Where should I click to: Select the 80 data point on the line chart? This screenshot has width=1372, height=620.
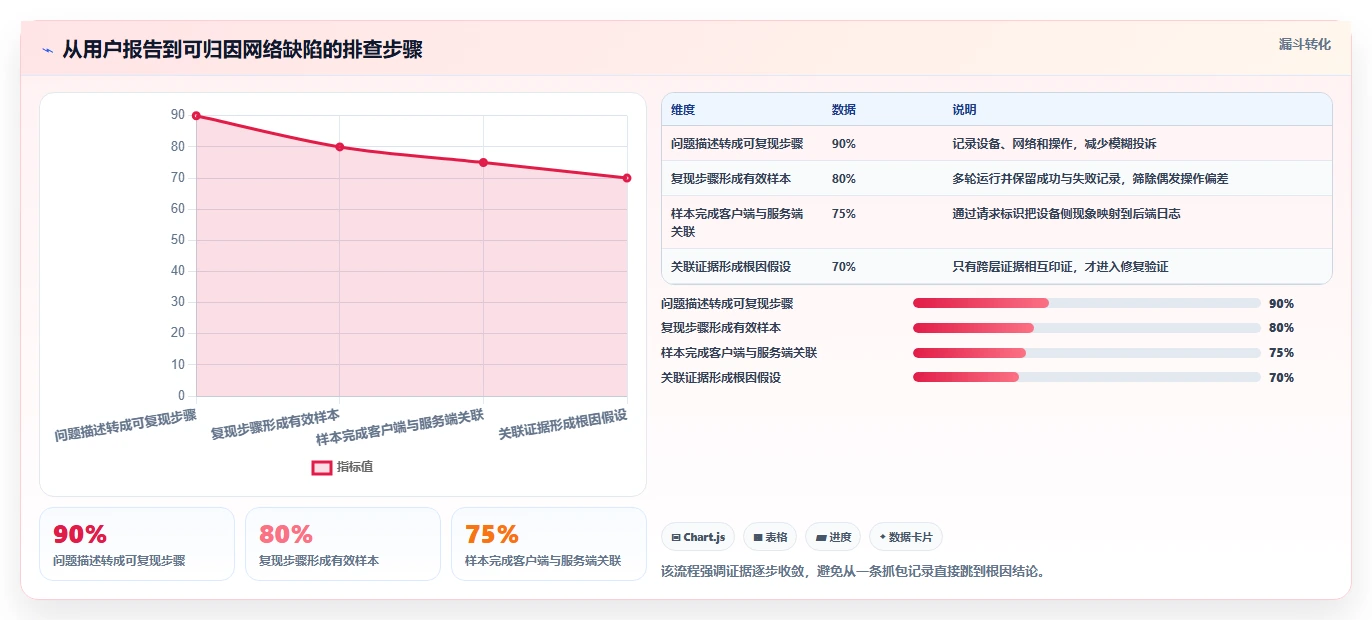(340, 147)
